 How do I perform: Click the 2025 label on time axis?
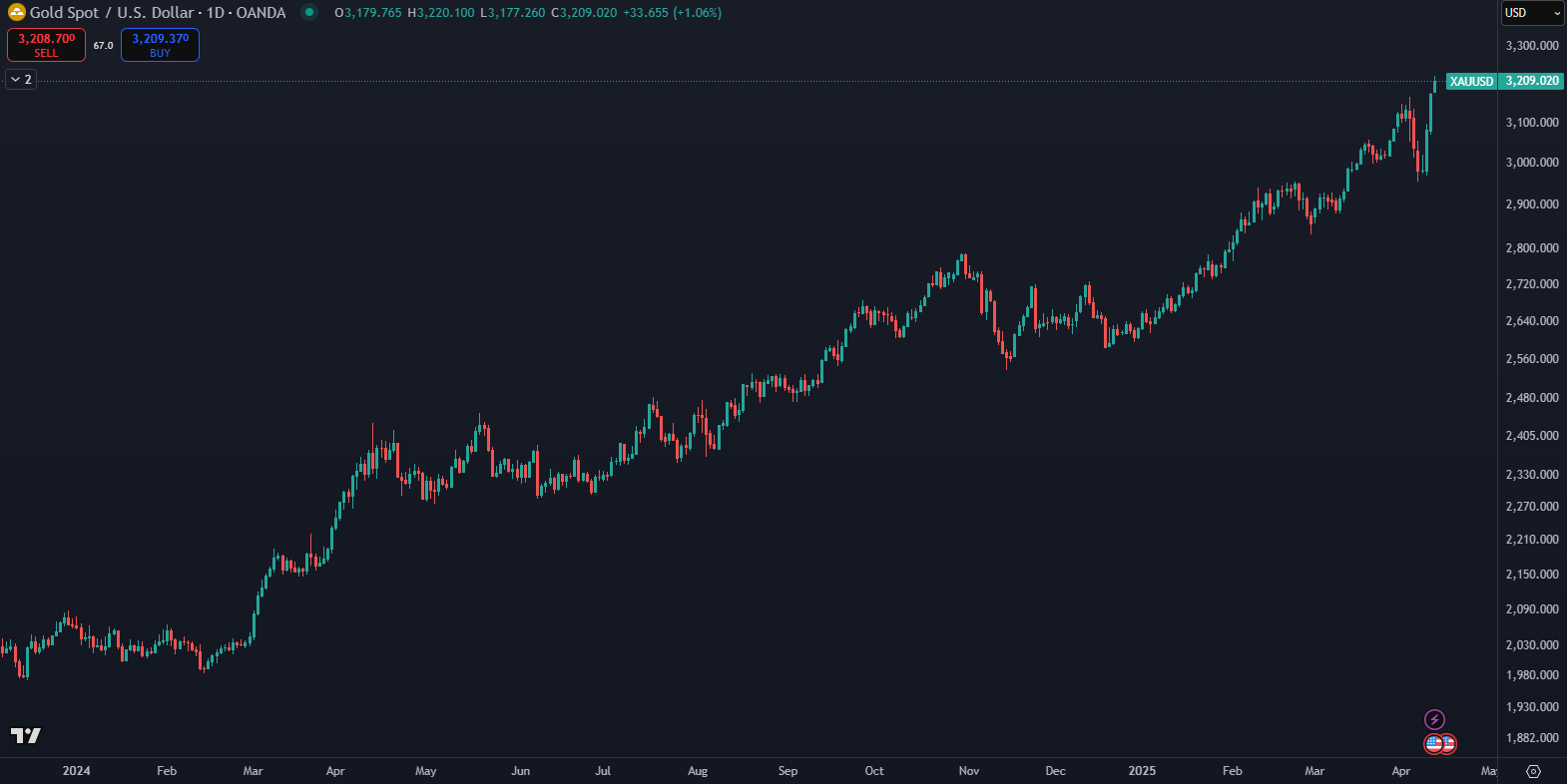pyautogui.click(x=1142, y=771)
